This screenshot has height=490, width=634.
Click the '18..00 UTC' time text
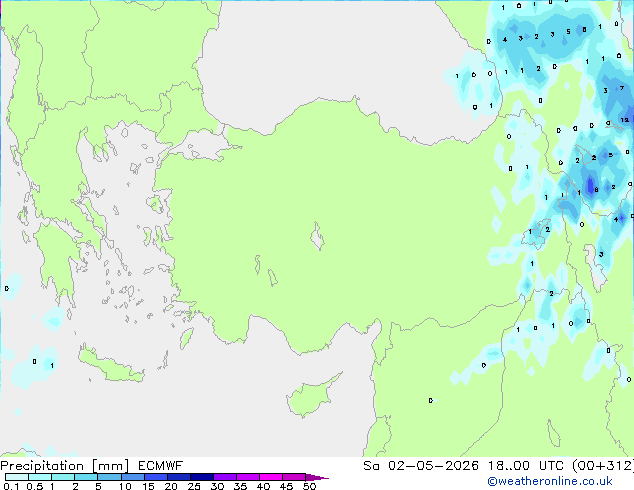click(528, 466)
